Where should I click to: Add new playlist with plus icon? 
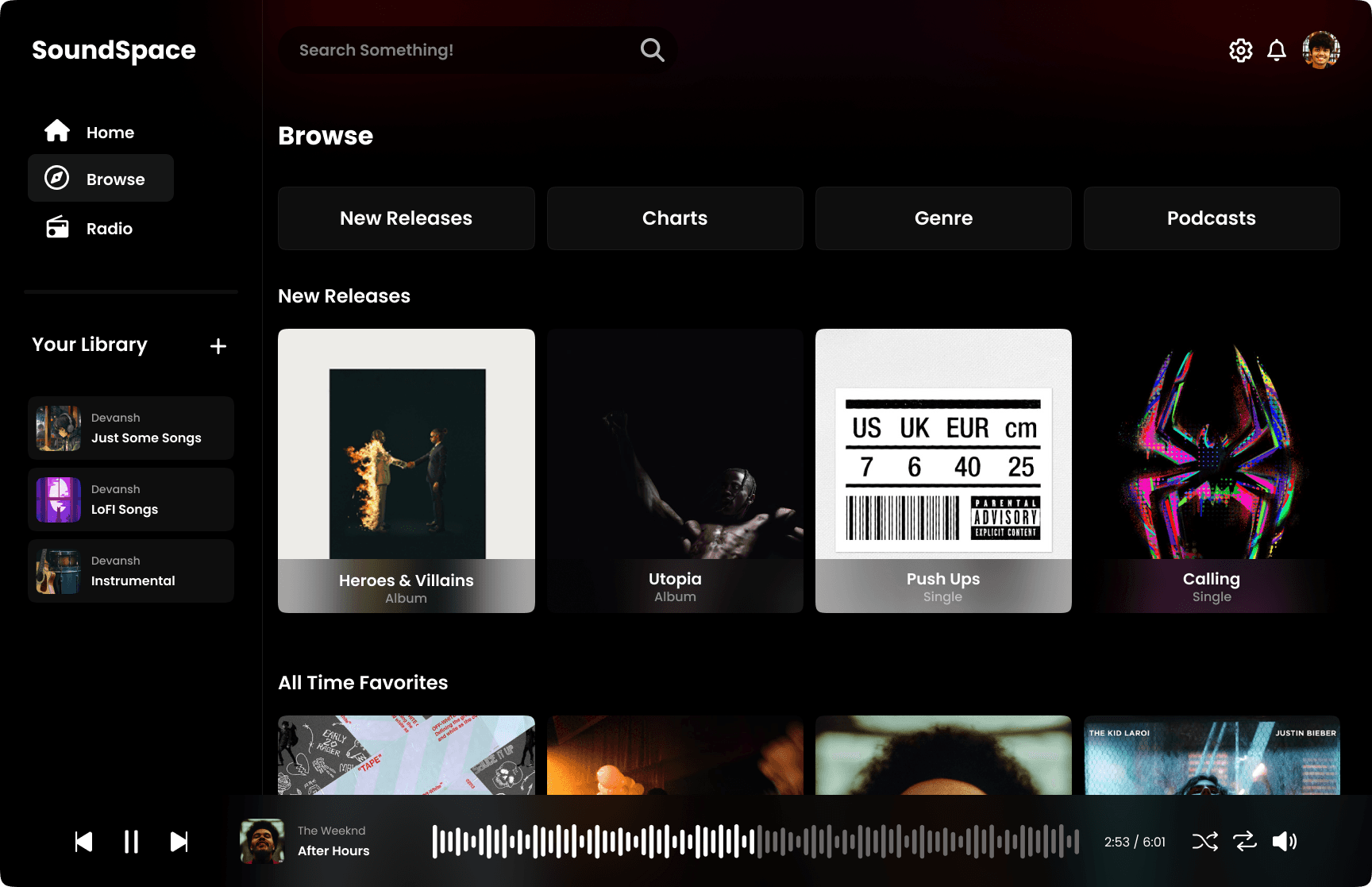218,346
